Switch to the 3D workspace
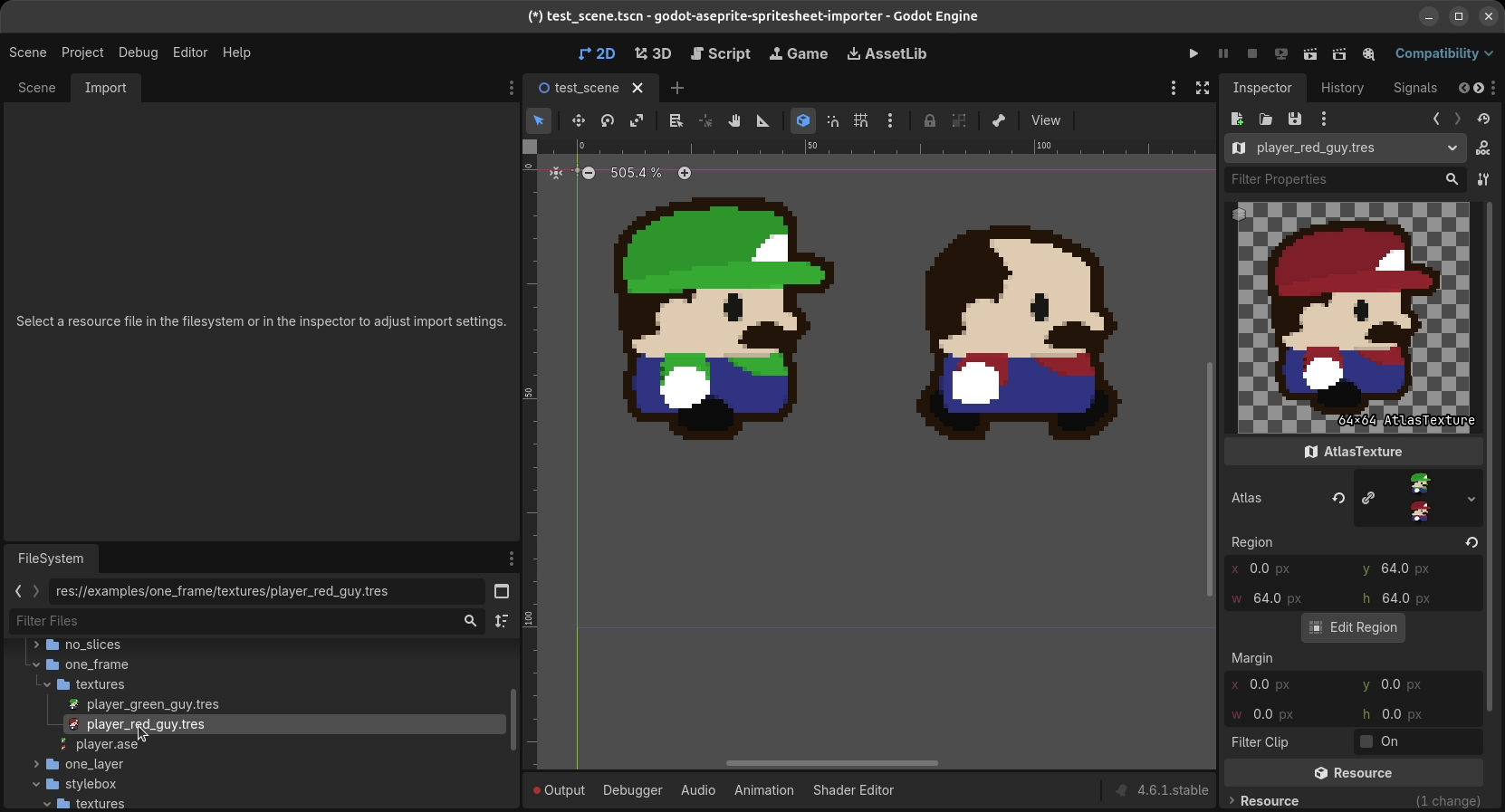 pyautogui.click(x=653, y=53)
